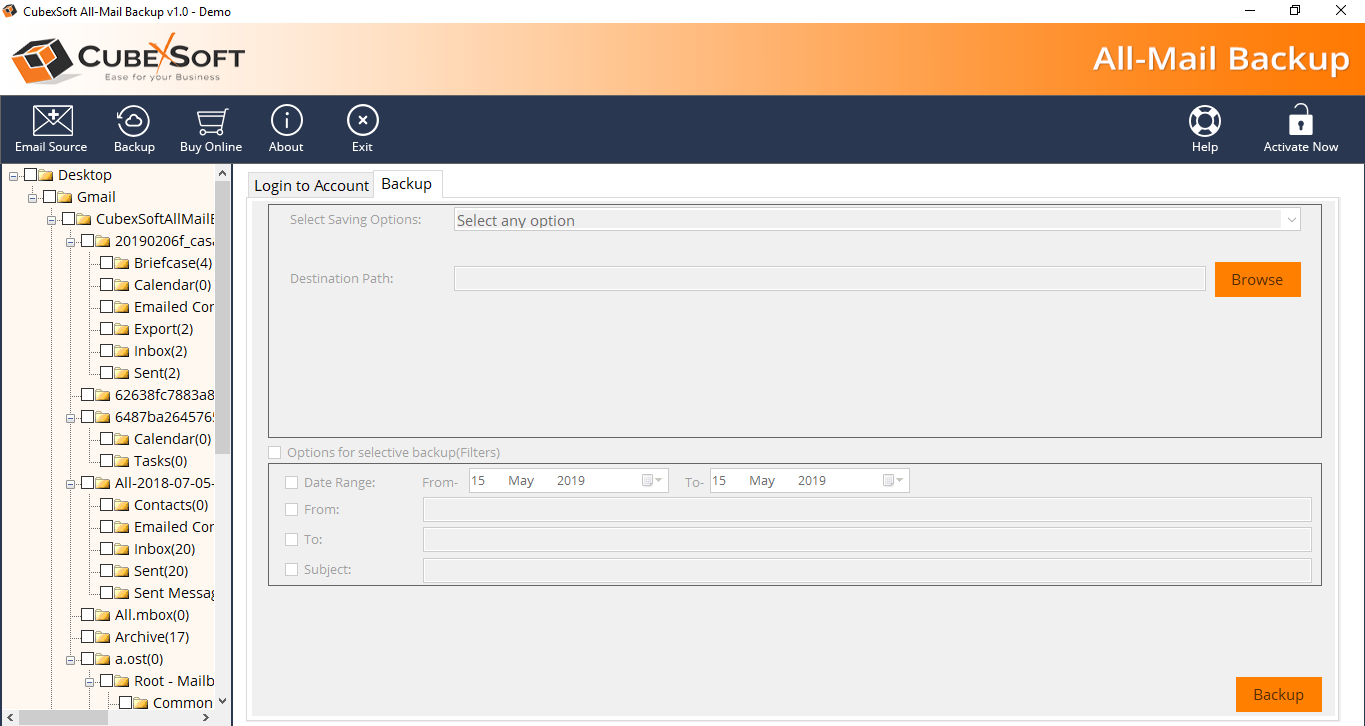Show the About information icon
Screen dimensions: 1365x726
(x=286, y=121)
